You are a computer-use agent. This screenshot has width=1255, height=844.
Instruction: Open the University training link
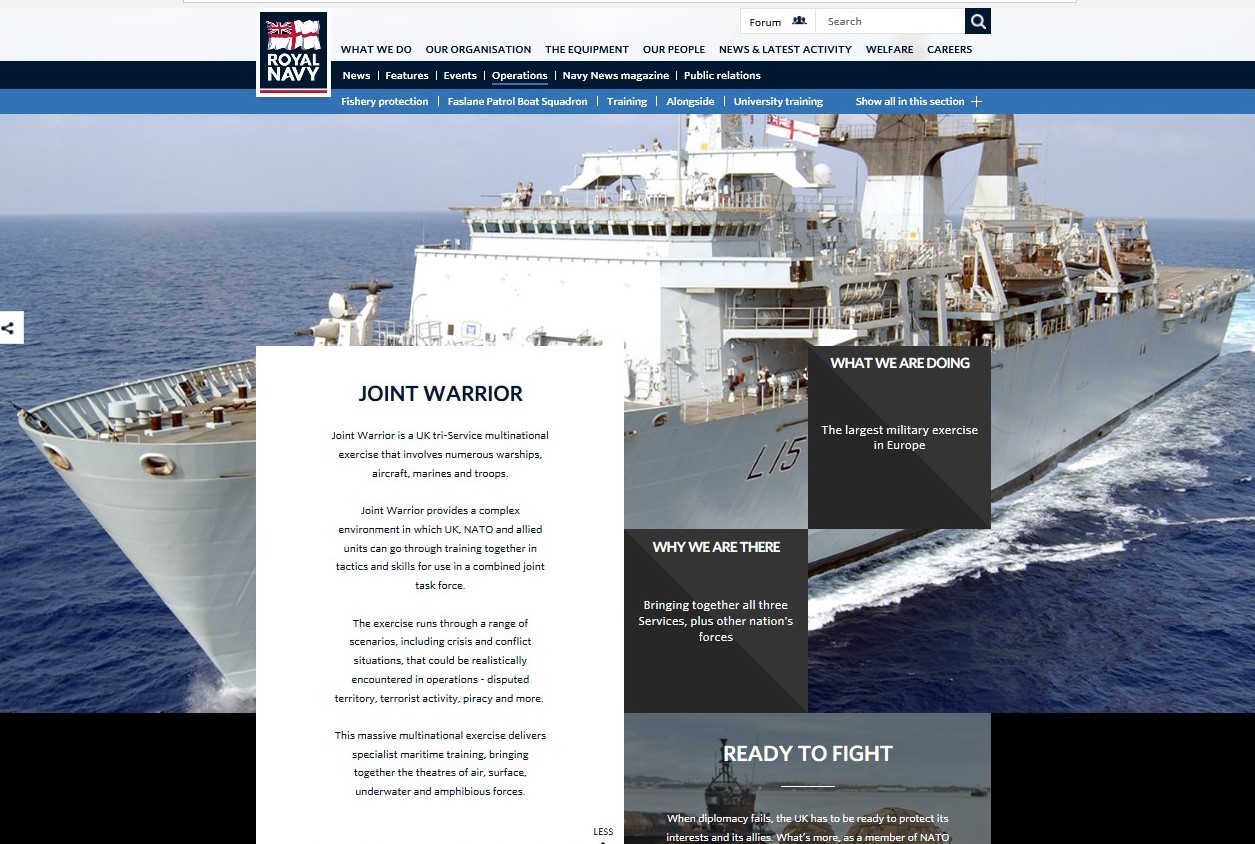778,101
